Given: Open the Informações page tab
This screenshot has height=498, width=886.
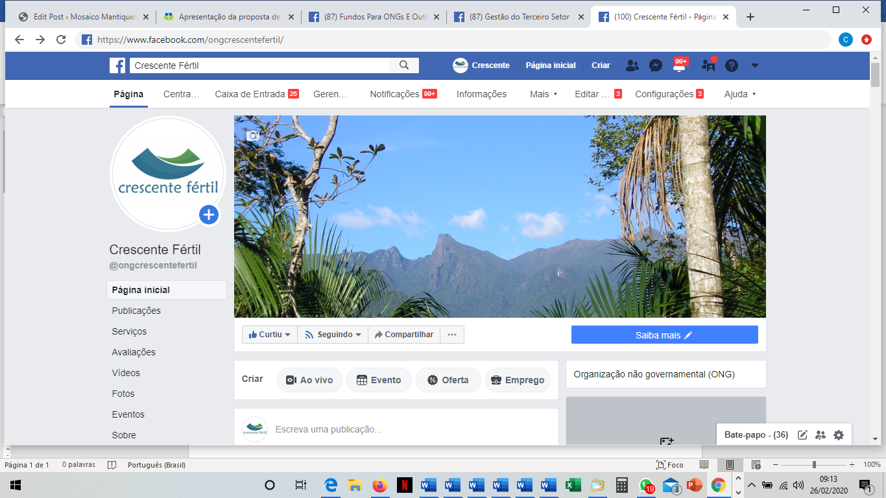Looking at the screenshot, I should tap(481, 94).
